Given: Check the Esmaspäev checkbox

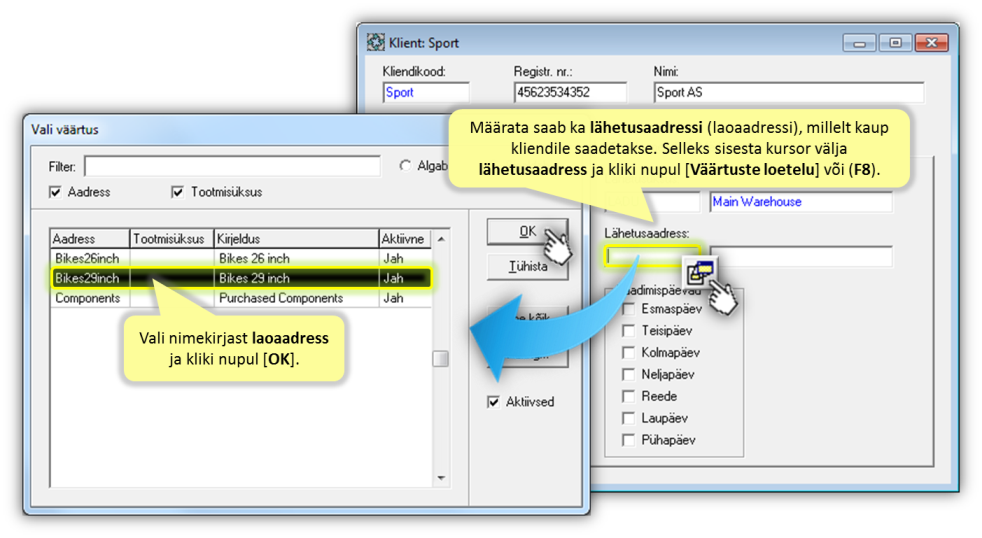Looking at the screenshot, I should click(x=628, y=309).
